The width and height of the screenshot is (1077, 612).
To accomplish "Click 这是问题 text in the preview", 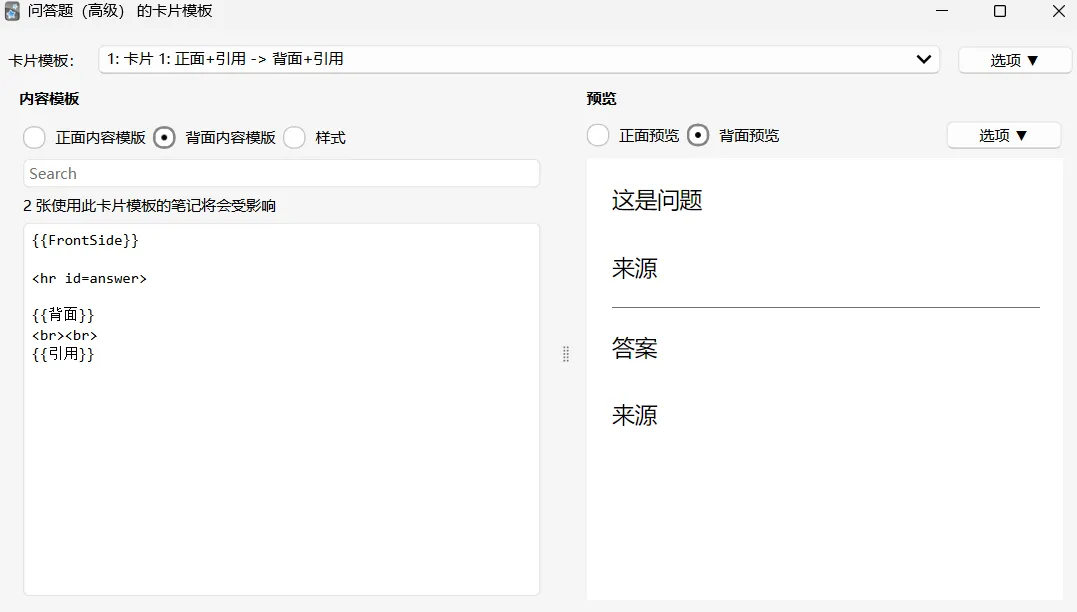I will coord(657,201).
